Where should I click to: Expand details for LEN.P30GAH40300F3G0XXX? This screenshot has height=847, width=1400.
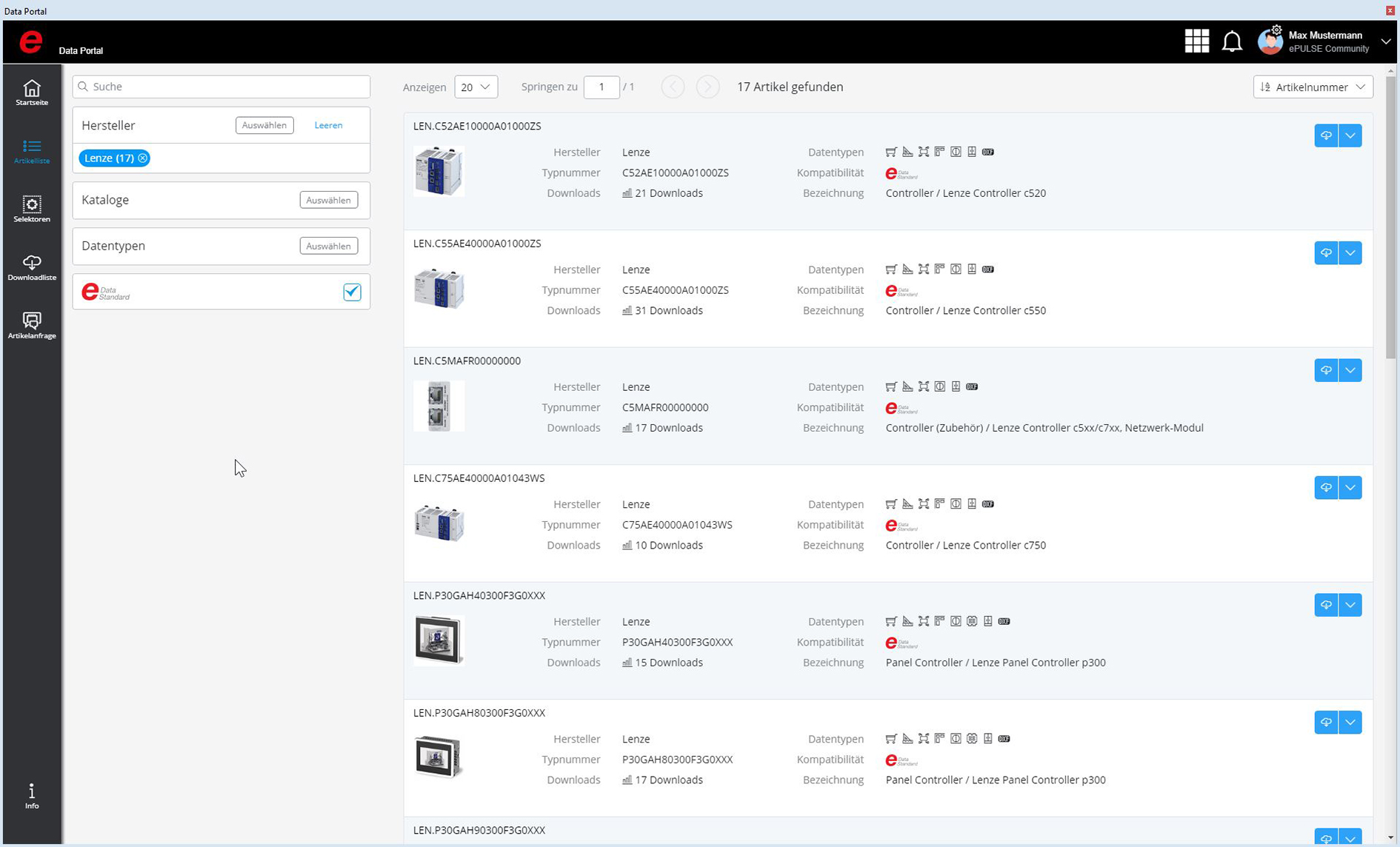click(1350, 605)
